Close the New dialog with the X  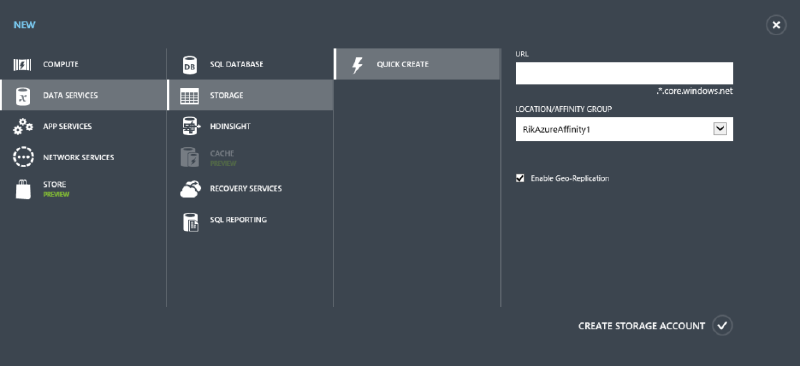click(776, 25)
